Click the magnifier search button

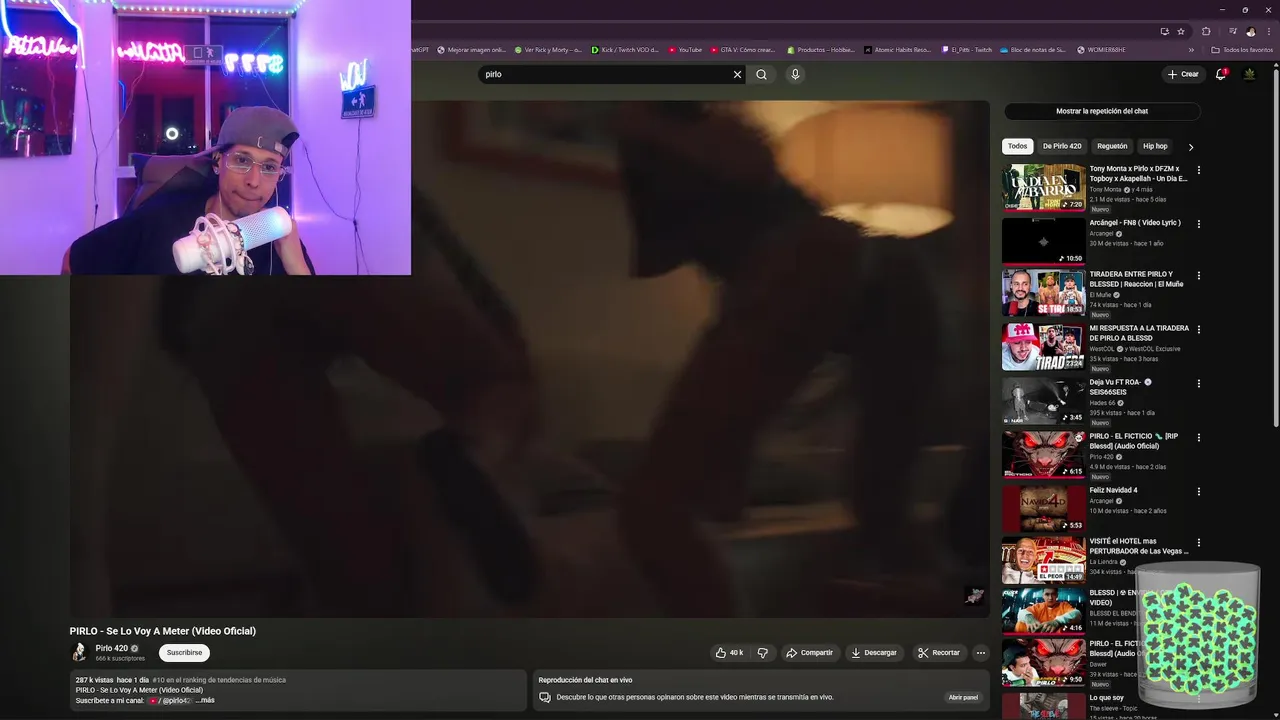[761, 74]
